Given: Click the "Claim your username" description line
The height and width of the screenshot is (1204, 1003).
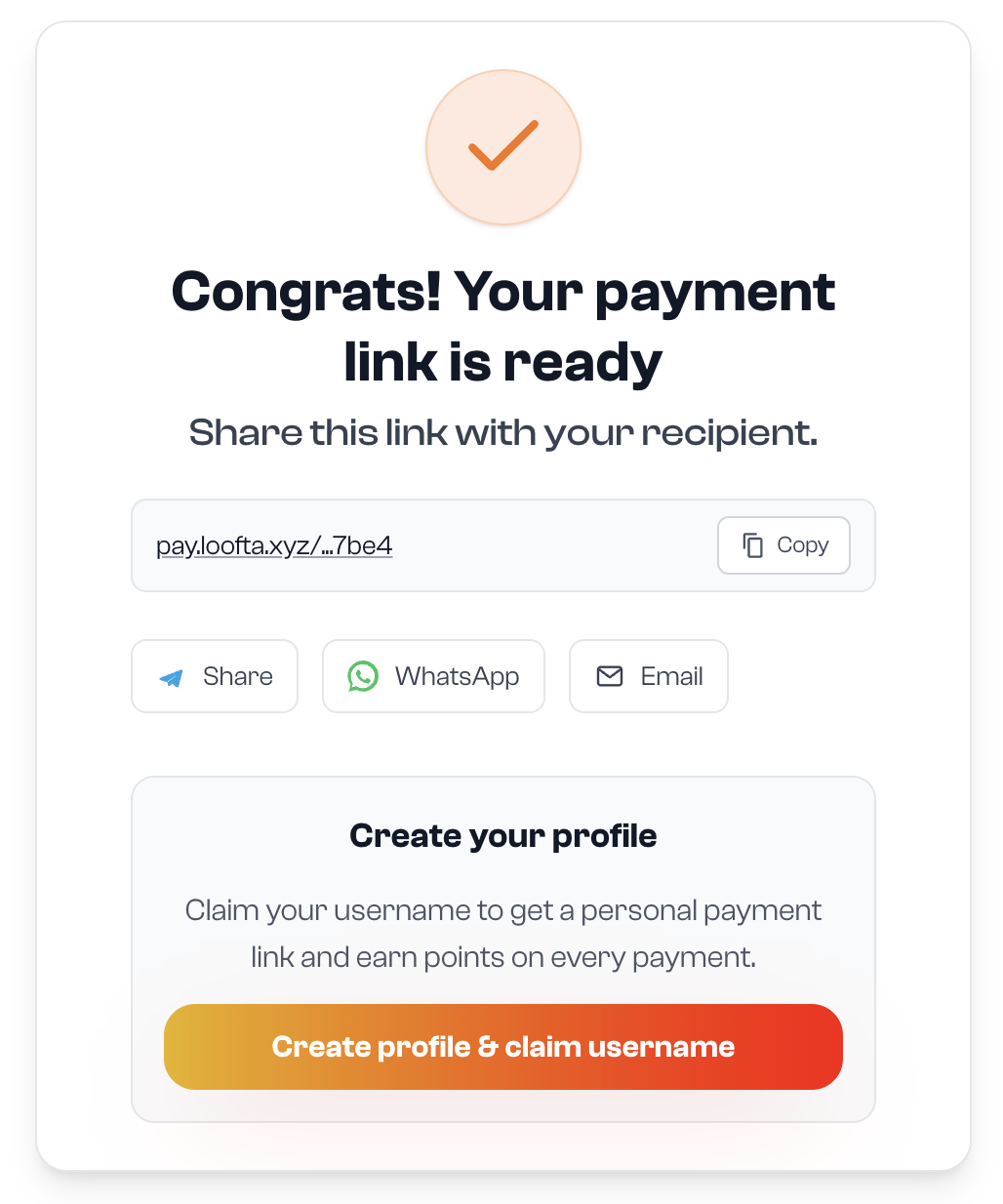Looking at the screenshot, I should (502, 910).
